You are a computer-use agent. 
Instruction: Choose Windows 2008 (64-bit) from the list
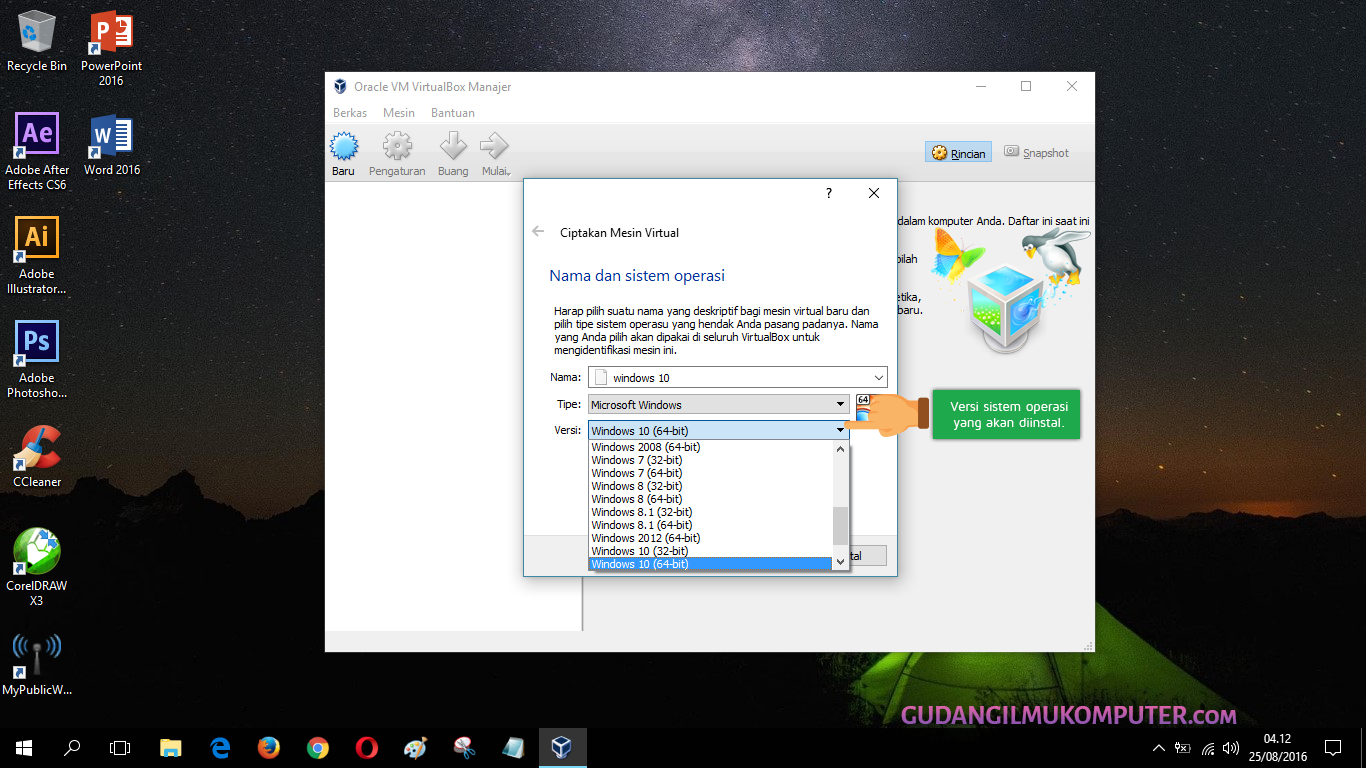tap(711, 447)
